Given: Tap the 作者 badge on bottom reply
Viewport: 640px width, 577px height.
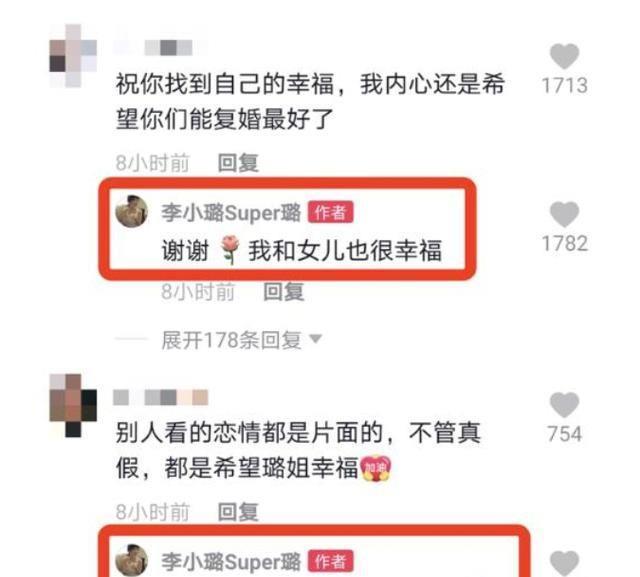Looking at the screenshot, I should pyautogui.click(x=330, y=561).
